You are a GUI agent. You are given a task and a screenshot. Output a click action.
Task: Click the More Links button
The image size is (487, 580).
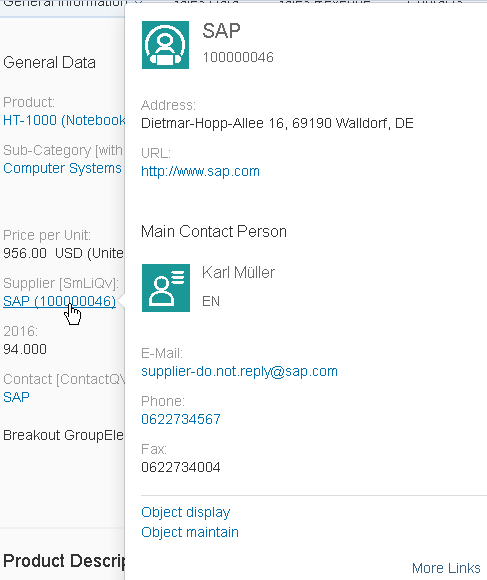point(446,568)
